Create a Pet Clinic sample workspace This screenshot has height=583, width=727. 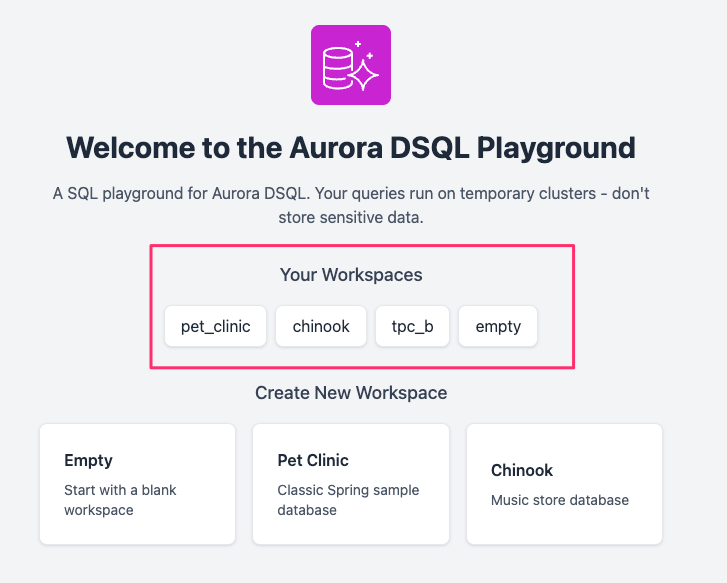[x=351, y=484]
